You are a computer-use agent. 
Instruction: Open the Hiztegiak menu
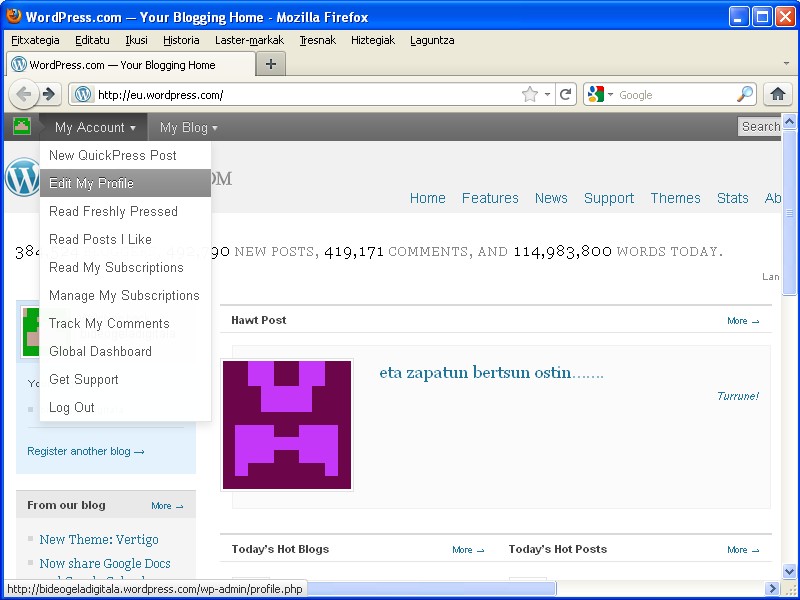[x=372, y=40]
